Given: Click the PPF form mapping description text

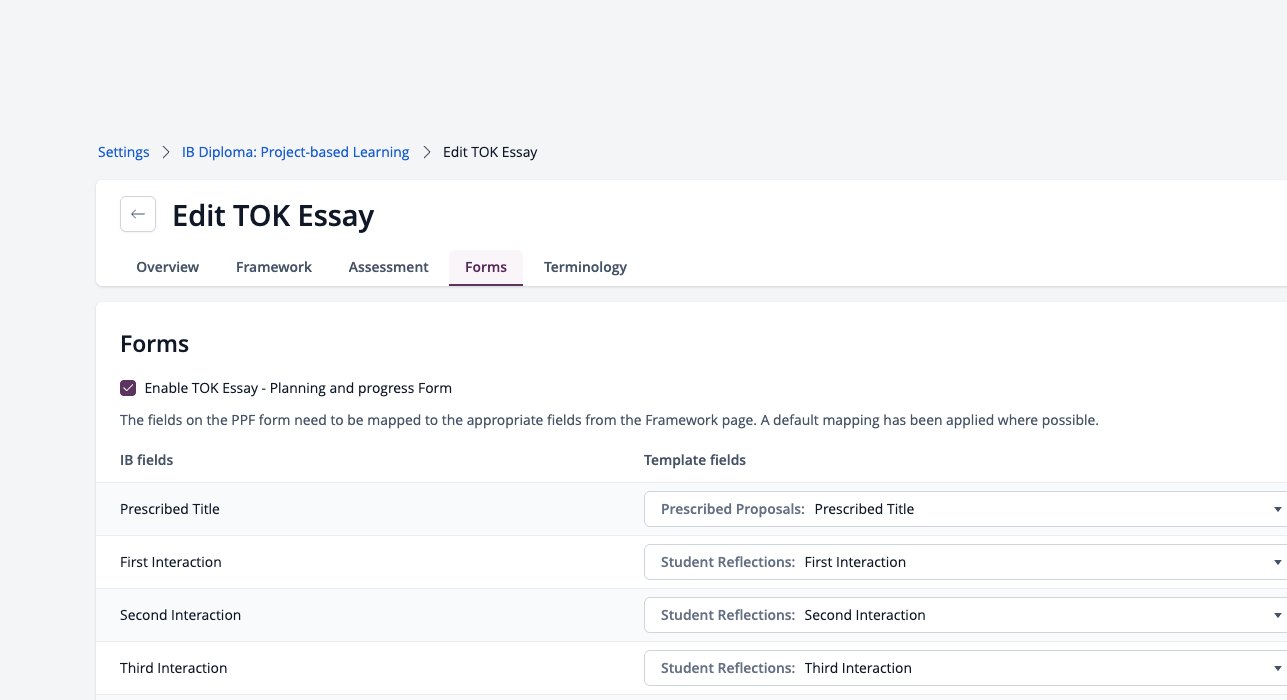Looking at the screenshot, I should pos(609,420).
